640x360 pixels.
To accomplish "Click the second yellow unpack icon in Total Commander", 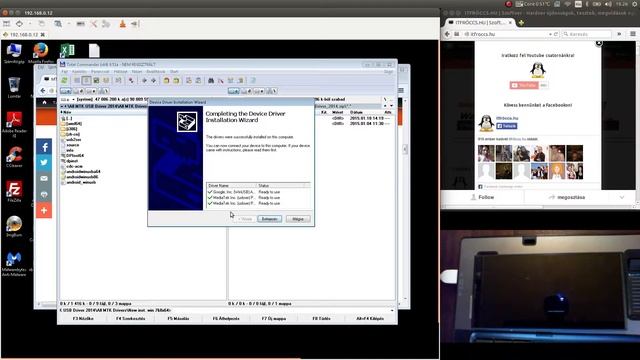I will coord(176,80).
